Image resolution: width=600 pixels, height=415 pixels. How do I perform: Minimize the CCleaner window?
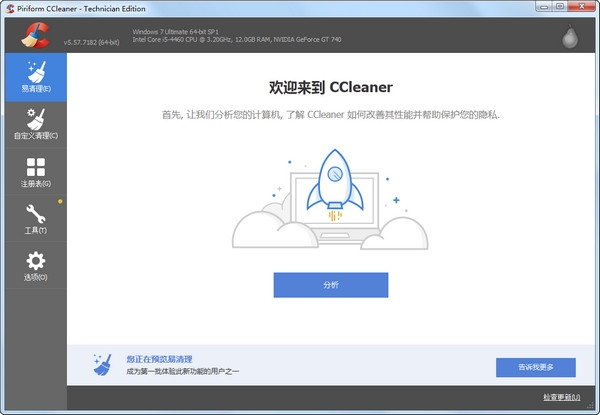(x=545, y=7)
